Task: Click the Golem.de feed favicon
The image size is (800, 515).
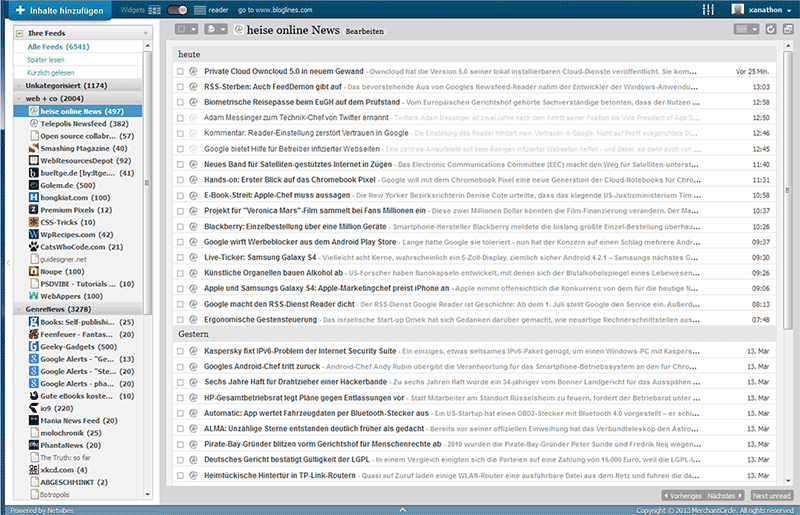Action: 34,185
